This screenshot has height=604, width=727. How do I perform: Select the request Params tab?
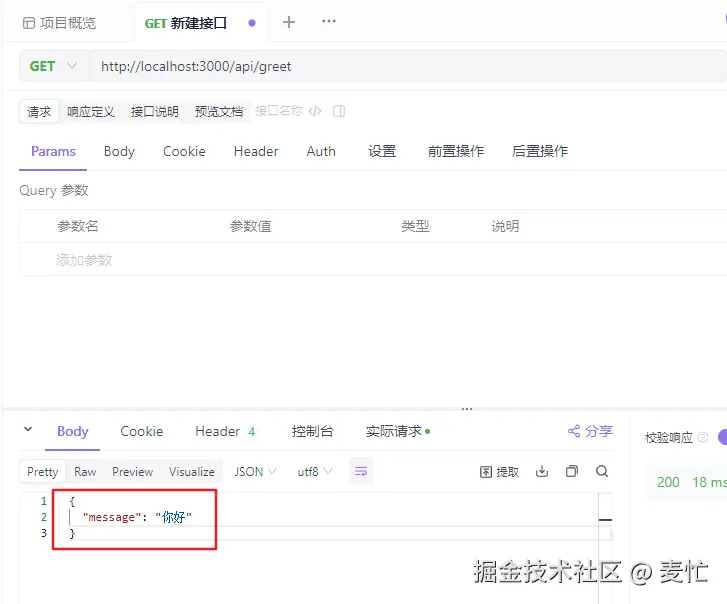(53, 151)
